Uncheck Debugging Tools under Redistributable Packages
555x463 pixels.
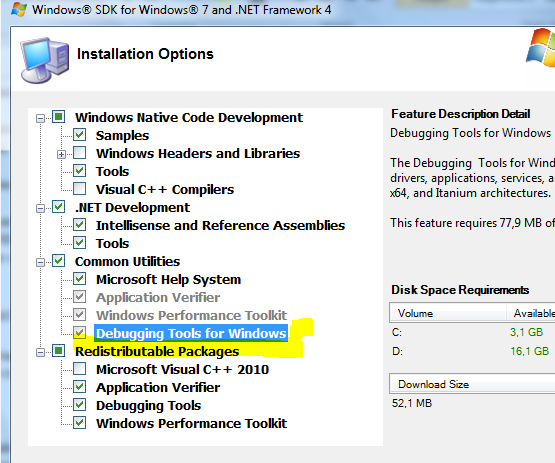click(x=80, y=405)
